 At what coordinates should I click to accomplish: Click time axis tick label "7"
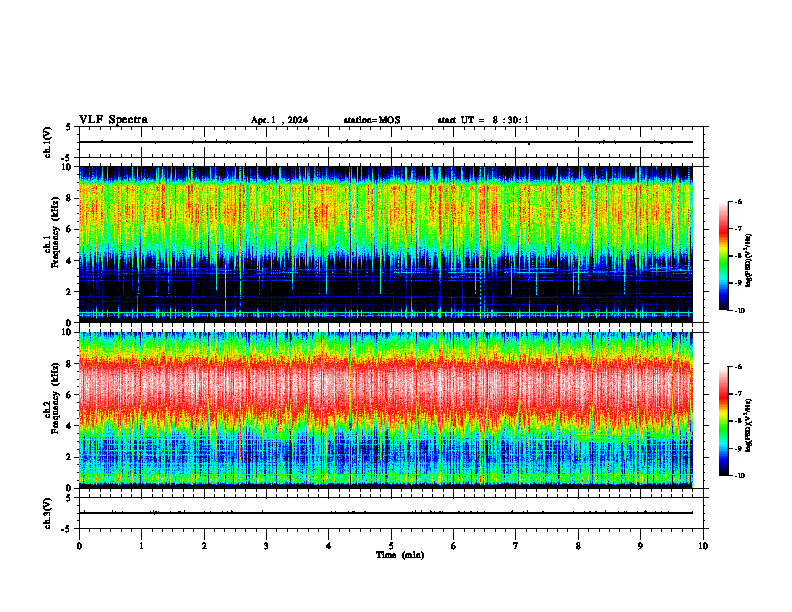click(x=516, y=546)
